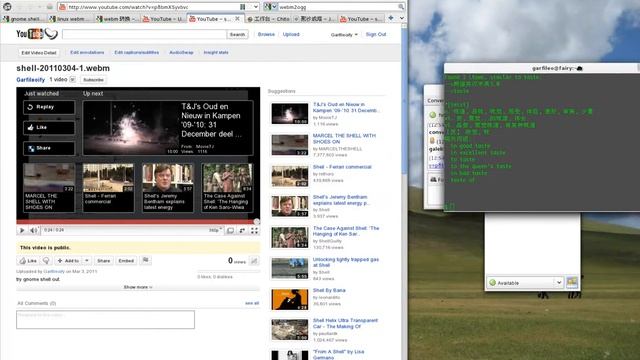Open the MARCEL THE SHELL end screen thumbnail
This screenshot has height=360, width=640.
[x=49, y=187]
